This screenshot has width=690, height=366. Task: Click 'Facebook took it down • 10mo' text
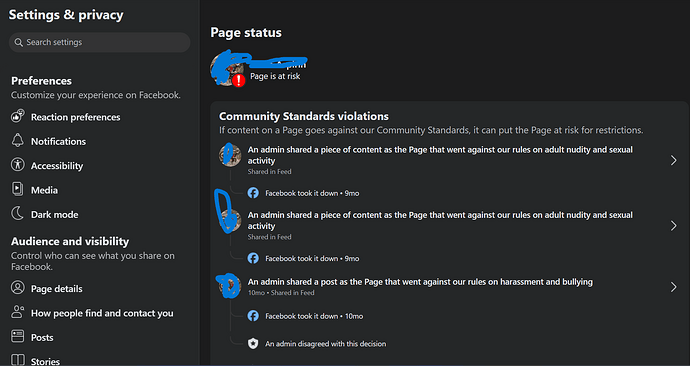[314, 316]
